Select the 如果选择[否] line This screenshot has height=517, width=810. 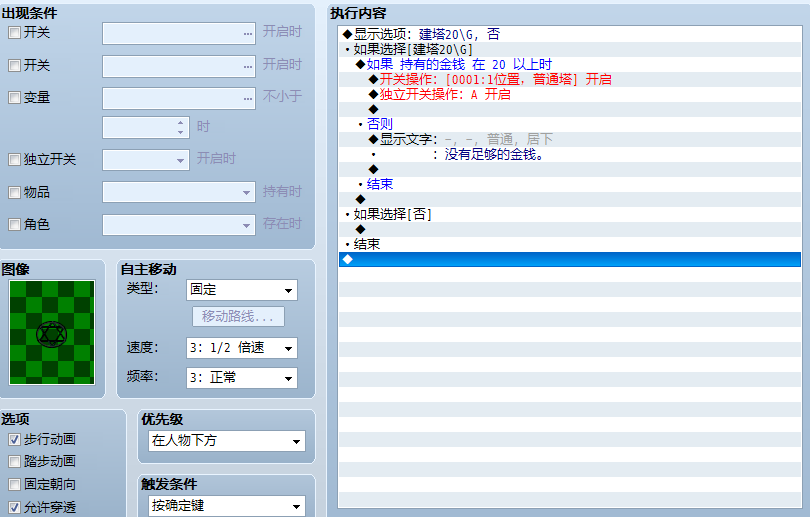[x=570, y=214]
